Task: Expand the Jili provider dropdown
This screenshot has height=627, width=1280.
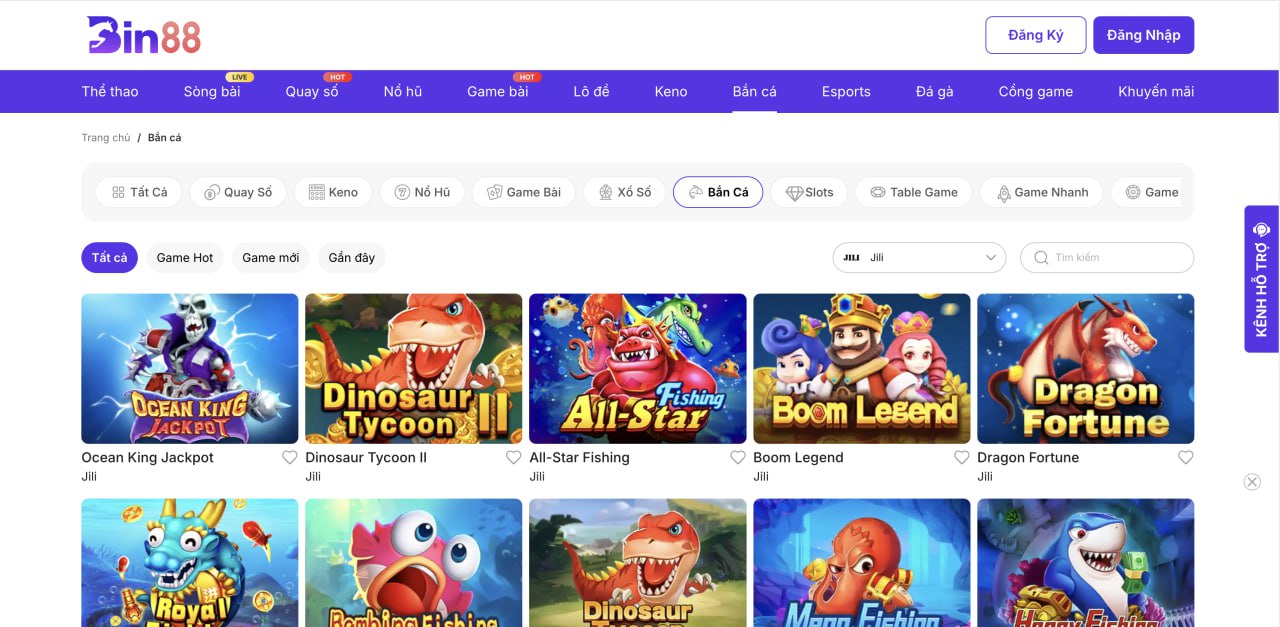Action: pos(919,258)
